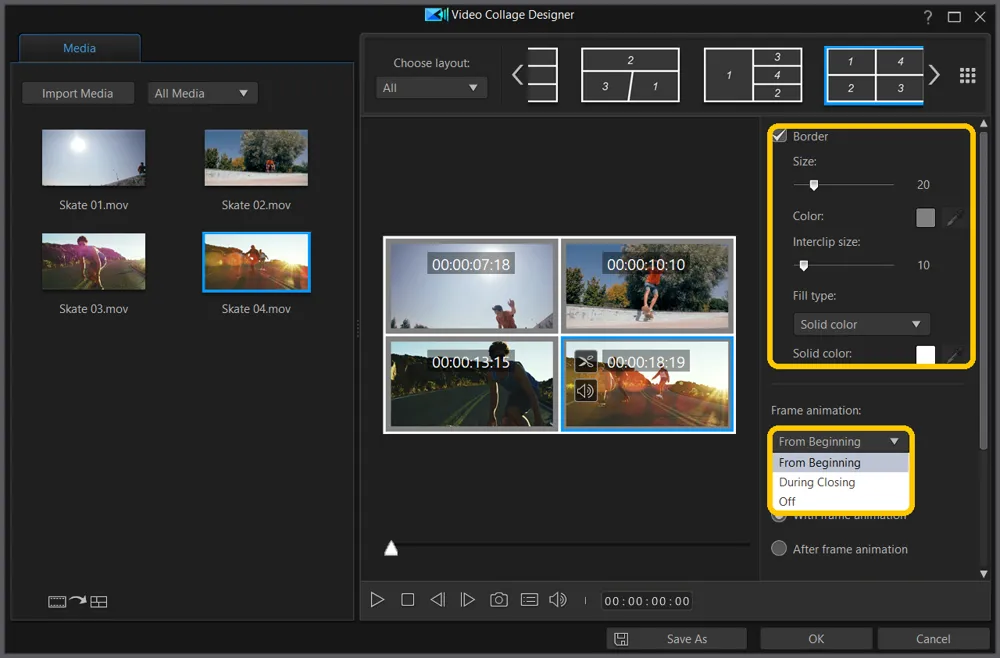Click the border Size value 20
Viewport: 1000px width, 658px height.
923,185
